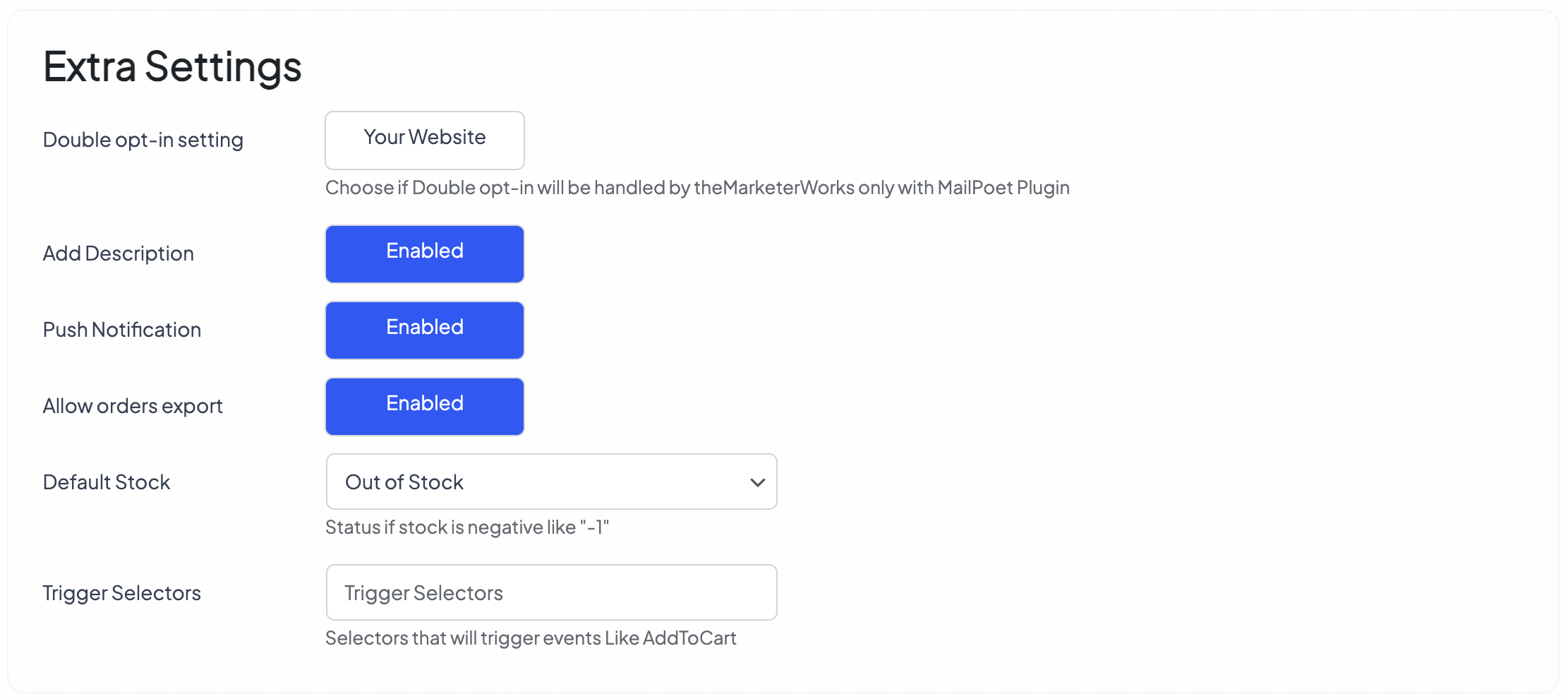Click the negative stock status hint text
Viewport: 1568px width, 699px height.
(466, 527)
